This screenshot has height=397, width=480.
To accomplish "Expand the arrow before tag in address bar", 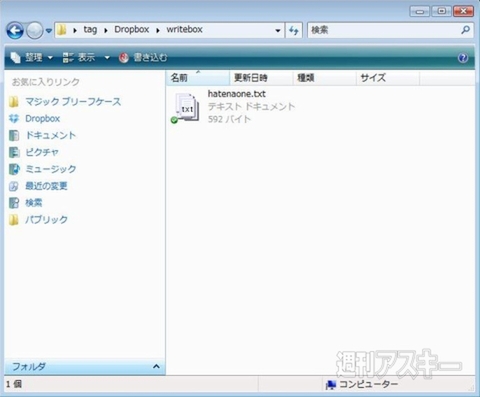I will point(75,30).
